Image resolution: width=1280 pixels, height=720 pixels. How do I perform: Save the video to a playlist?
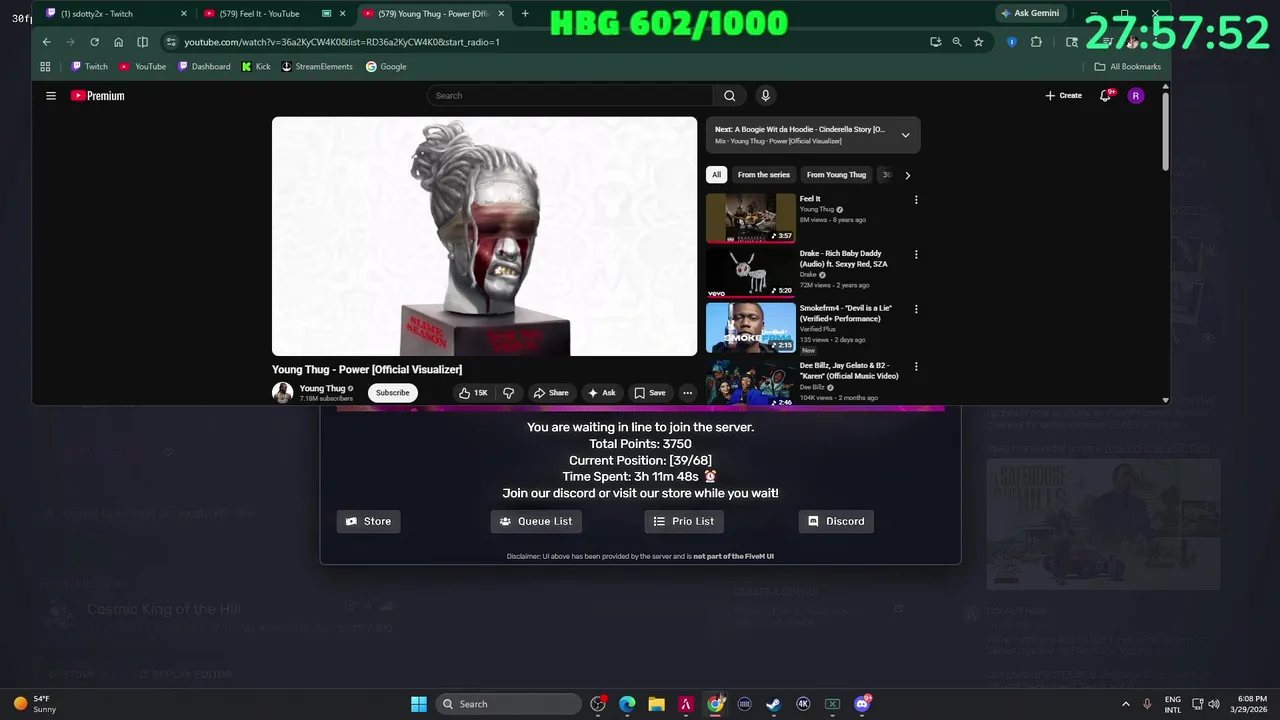click(649, 393)
